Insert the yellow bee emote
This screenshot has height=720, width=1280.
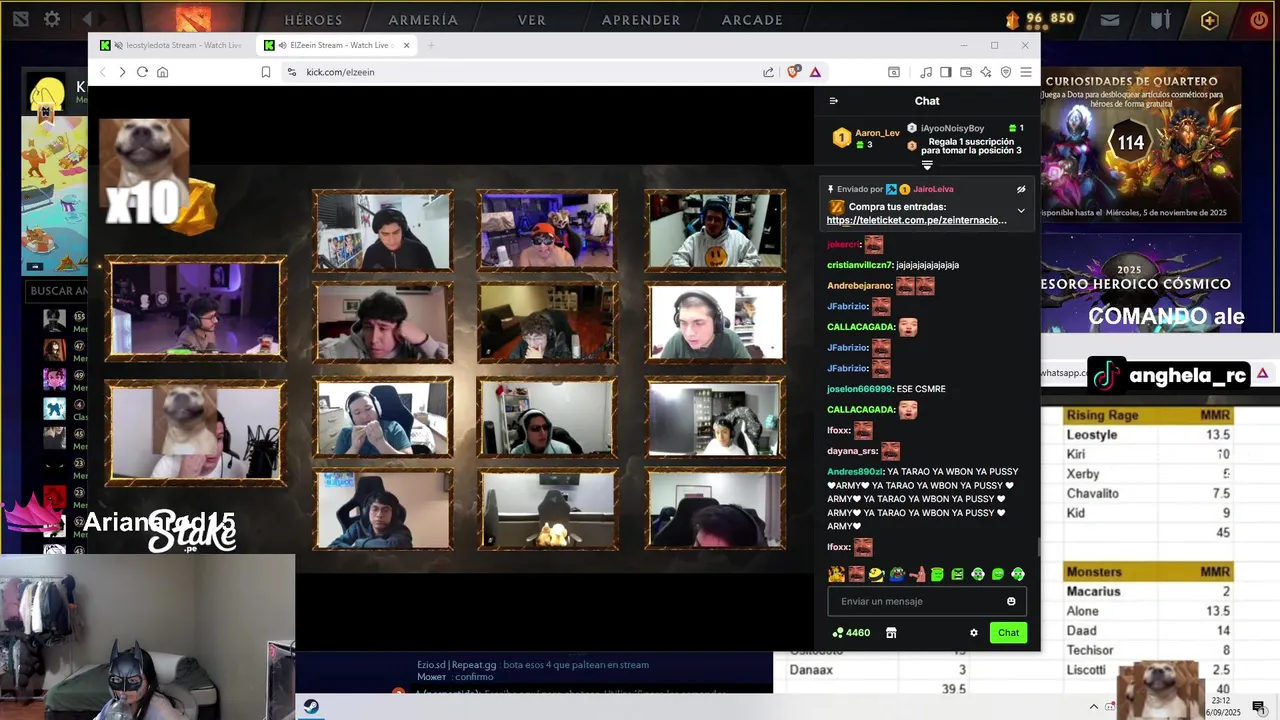[876, 574]
